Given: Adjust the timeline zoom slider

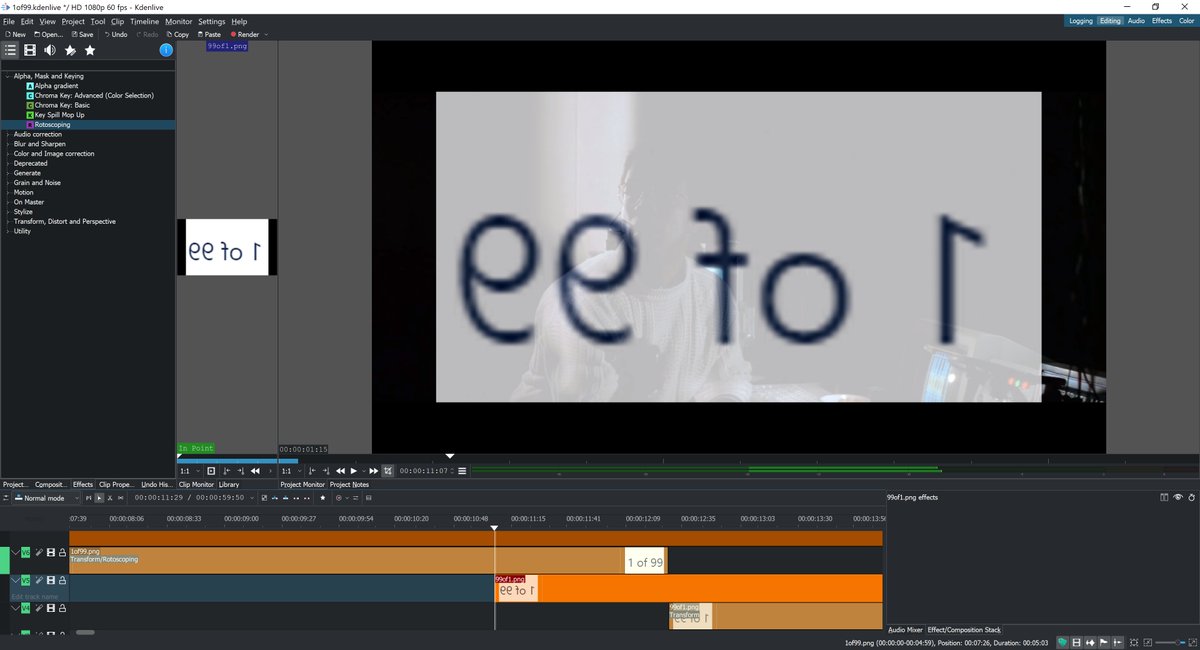Looking at the screenshot, I should click(1170, 642).
